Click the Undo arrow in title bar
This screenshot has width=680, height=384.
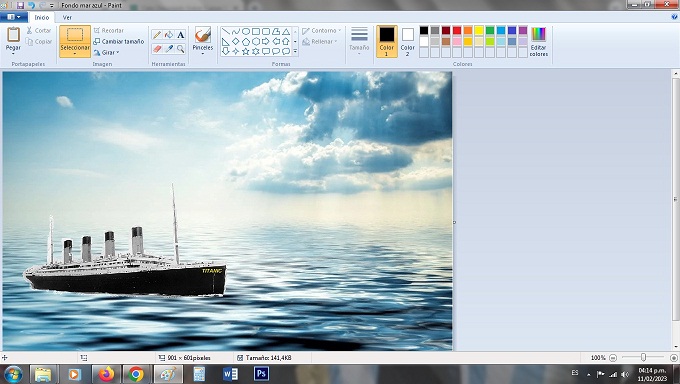(x=31, y=5)
